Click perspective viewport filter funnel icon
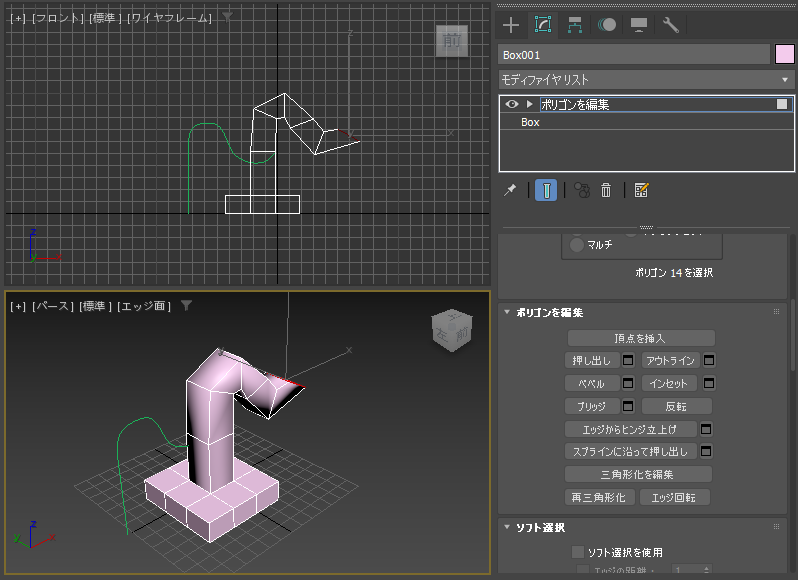This screenshot has height=580, width=798. 186,305
